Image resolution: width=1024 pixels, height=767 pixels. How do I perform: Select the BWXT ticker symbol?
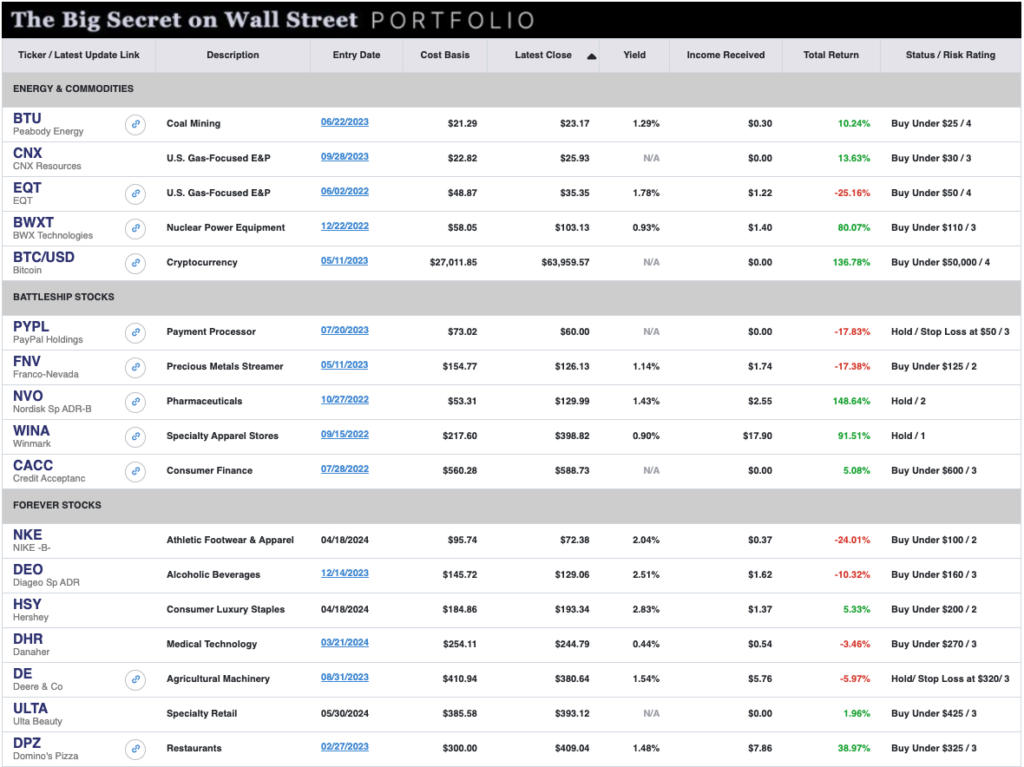(x=33, y=222)
